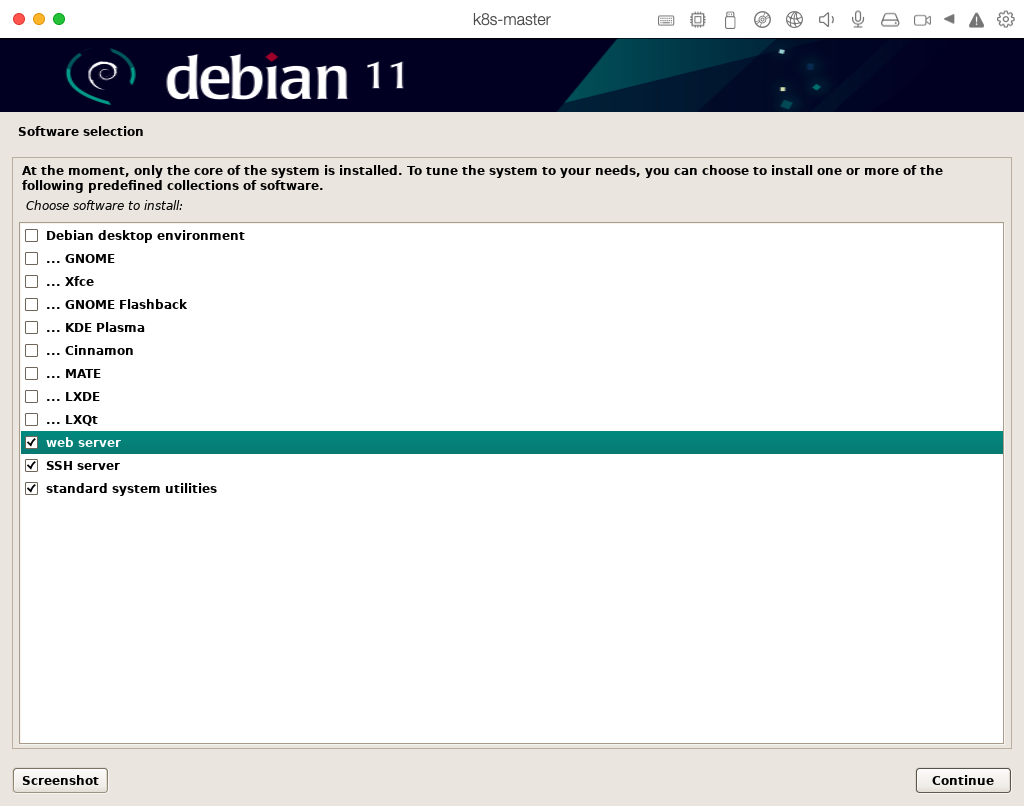
Task: Uncheck the SSH server checkbox
Action: pos(31,466)
